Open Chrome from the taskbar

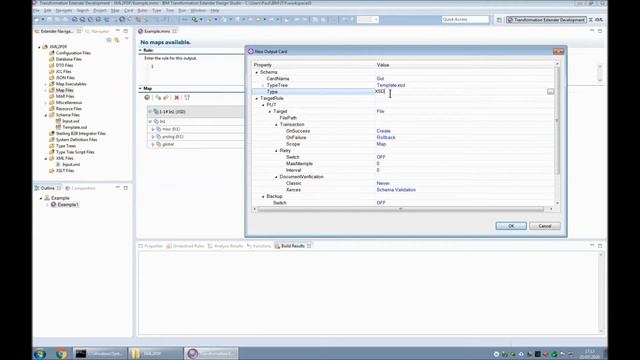click(x=62, y=354)
